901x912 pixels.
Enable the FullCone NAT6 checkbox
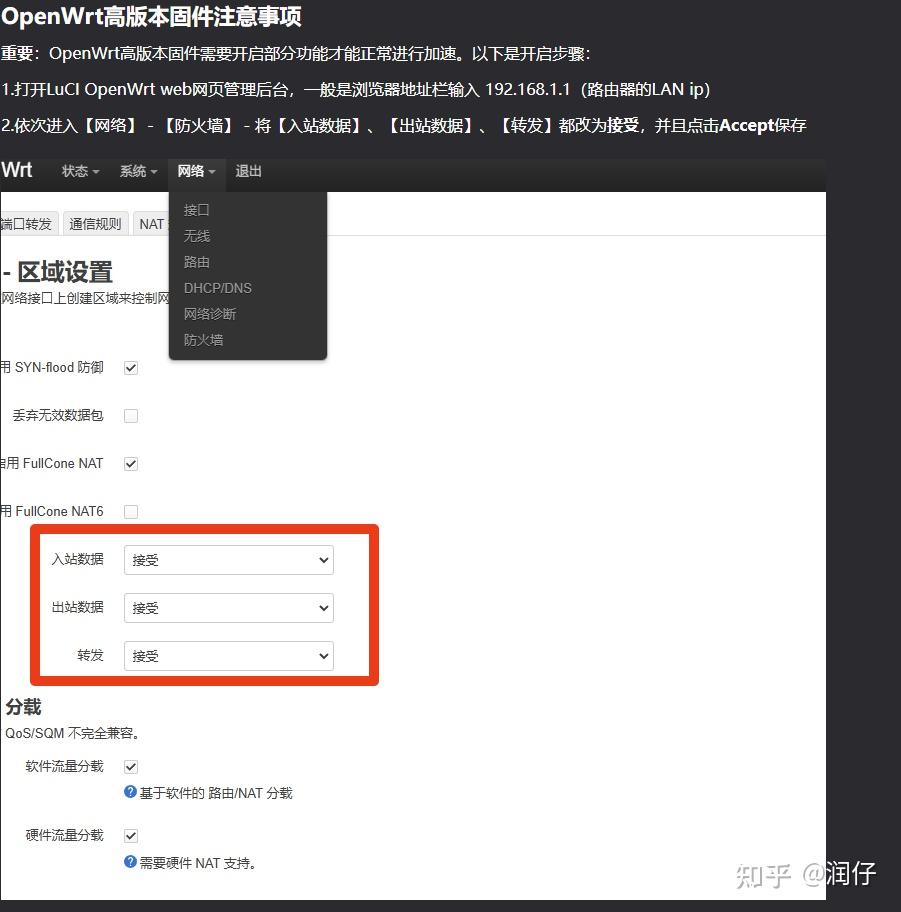130,511
